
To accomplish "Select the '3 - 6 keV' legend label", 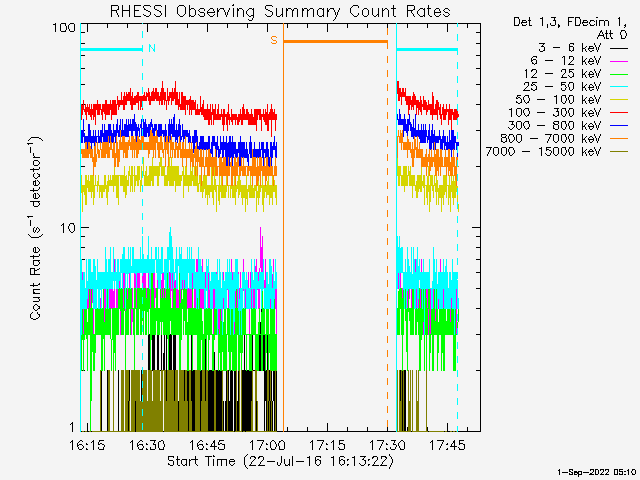I will click(569, 48).
